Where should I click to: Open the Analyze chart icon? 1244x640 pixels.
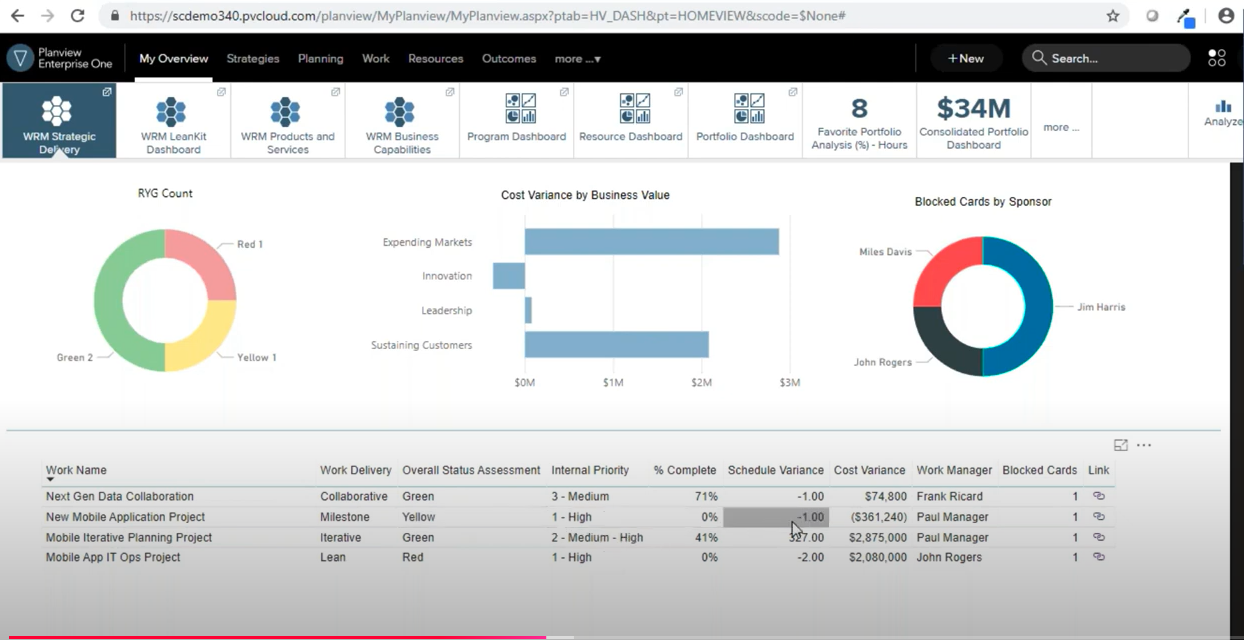(x=1222, y=113)
